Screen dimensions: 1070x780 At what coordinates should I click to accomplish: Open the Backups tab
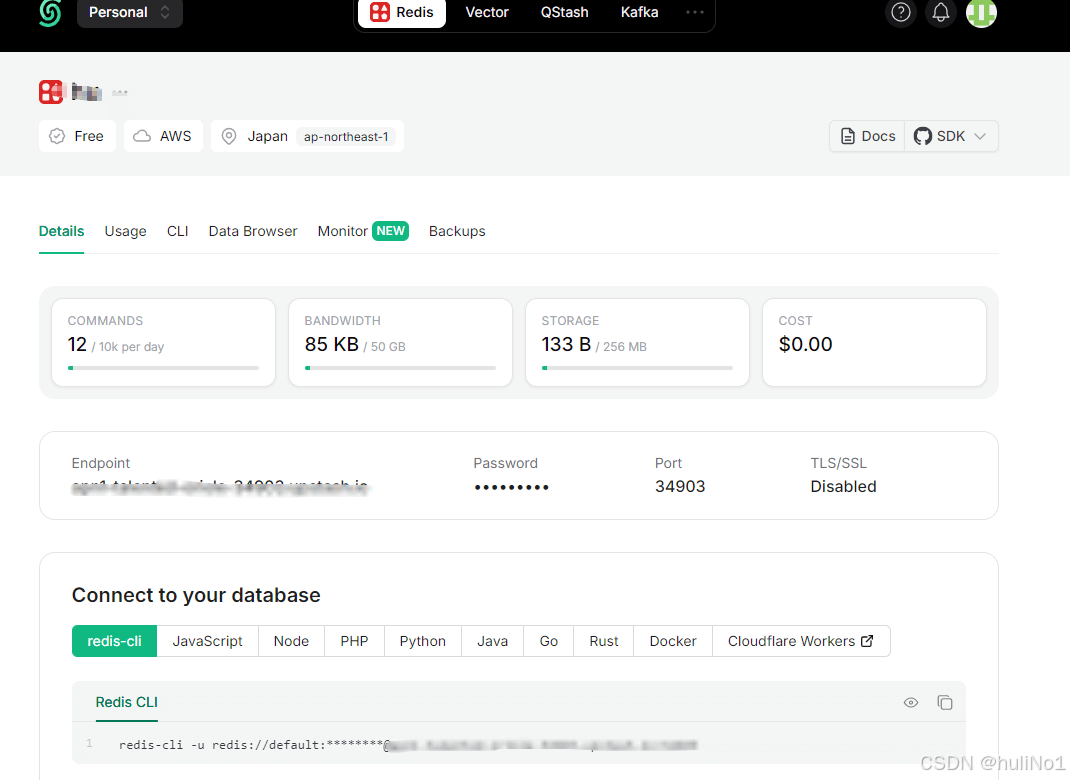pos(457,231)
